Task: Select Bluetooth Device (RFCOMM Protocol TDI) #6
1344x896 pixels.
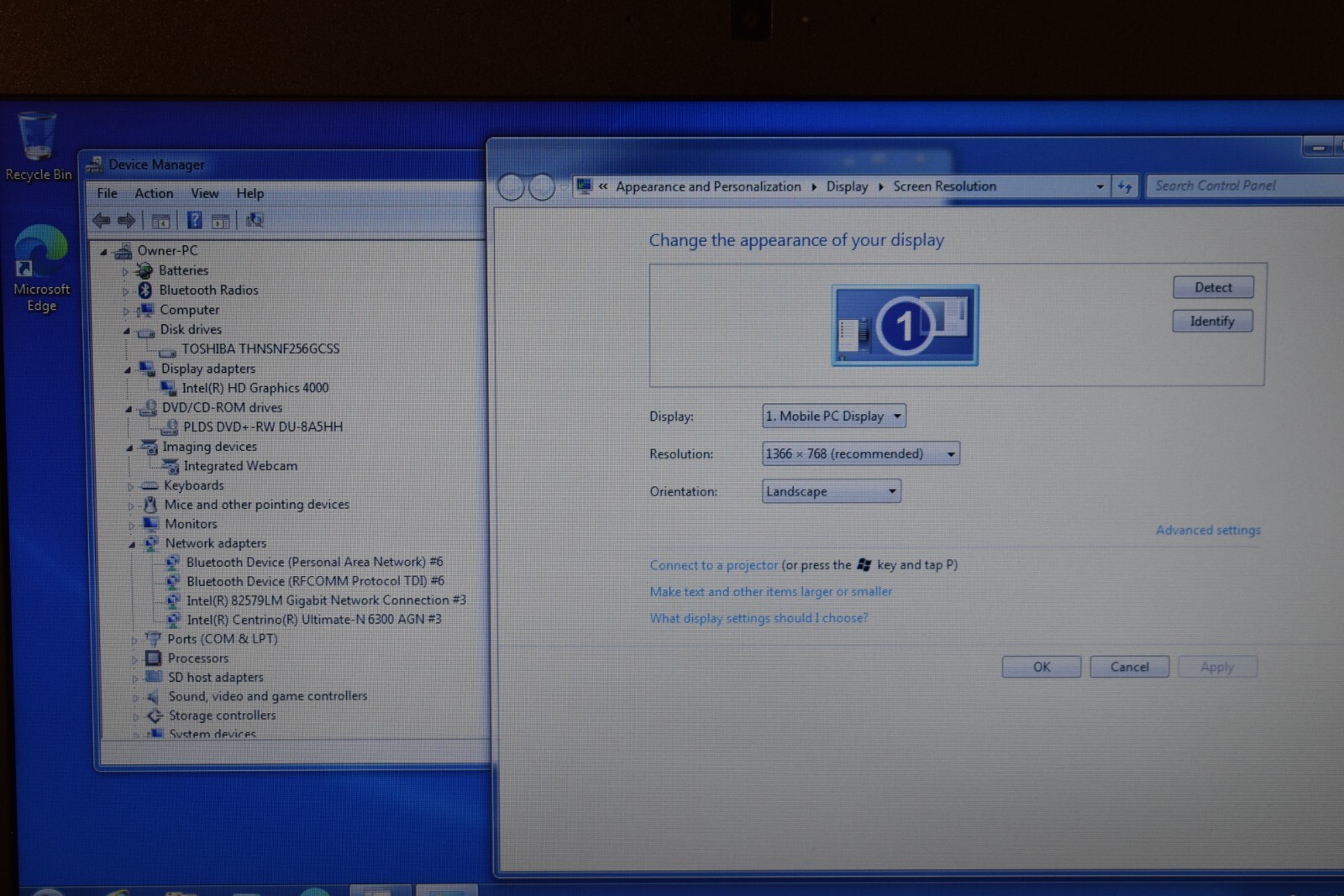Action: click(x=315, y=581)
